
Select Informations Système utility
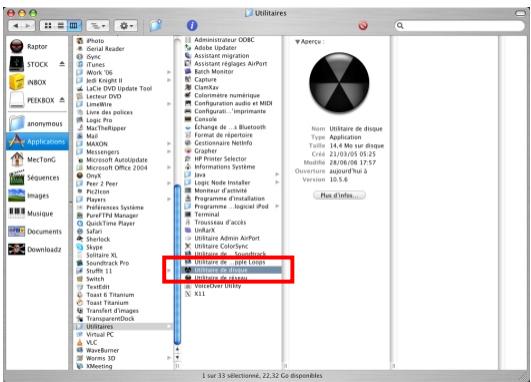pos(224,167)
